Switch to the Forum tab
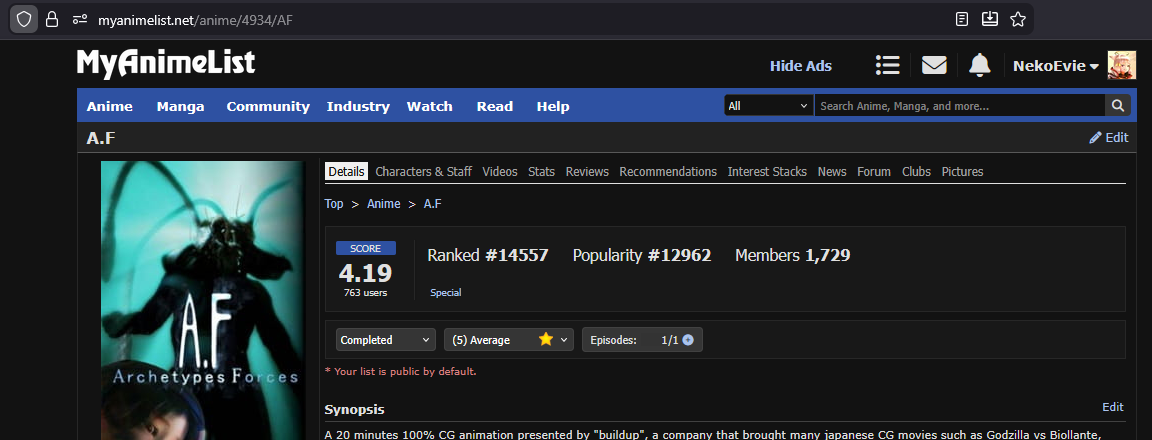 tap(874, 172)
